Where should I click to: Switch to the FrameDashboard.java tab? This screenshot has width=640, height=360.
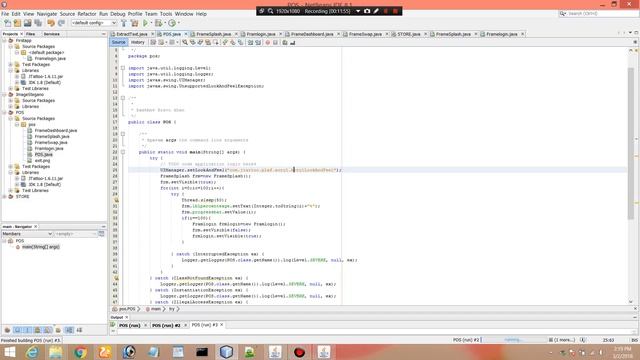[312, 34]
